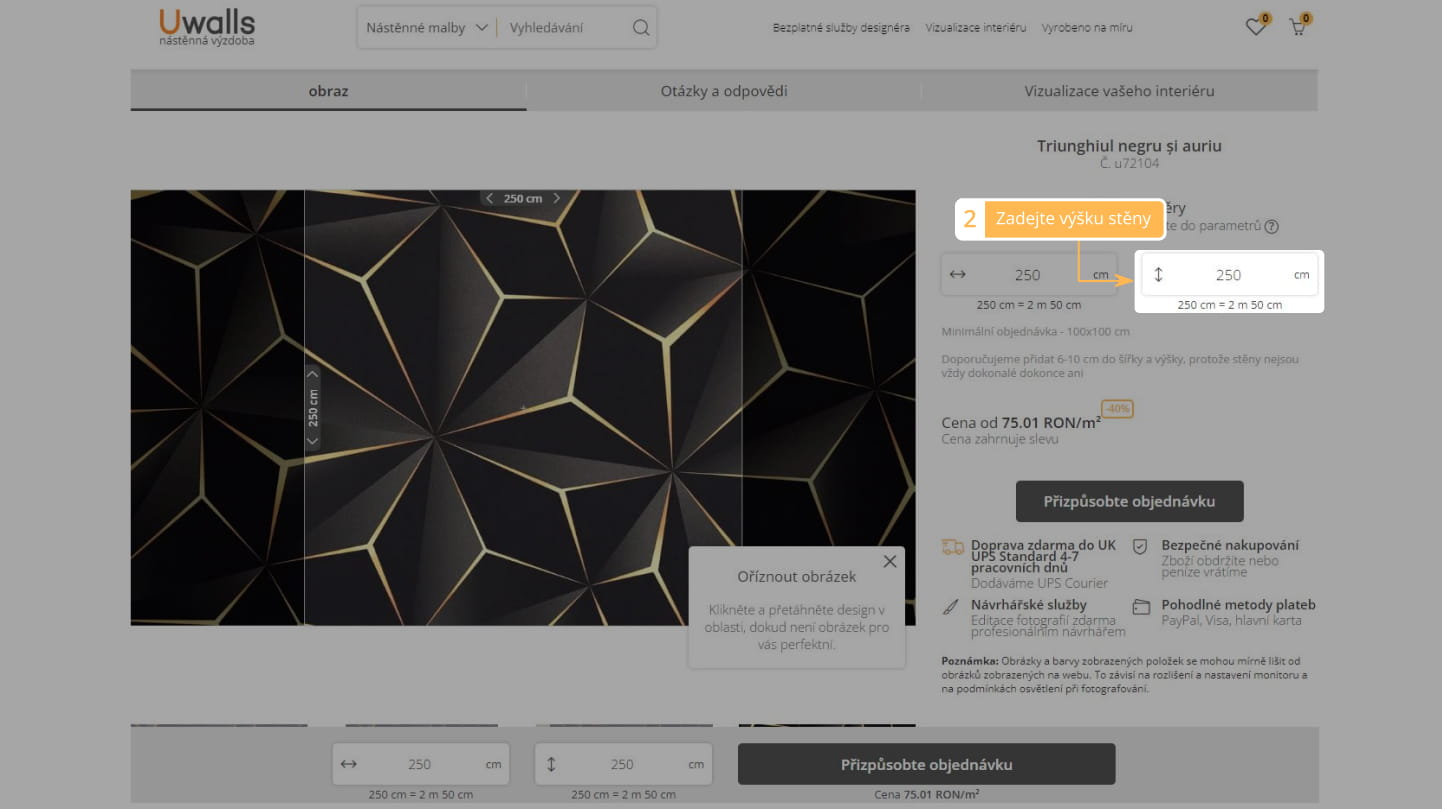Click left arrow of width ruler
1442x809 pixels.
point(489,198)
